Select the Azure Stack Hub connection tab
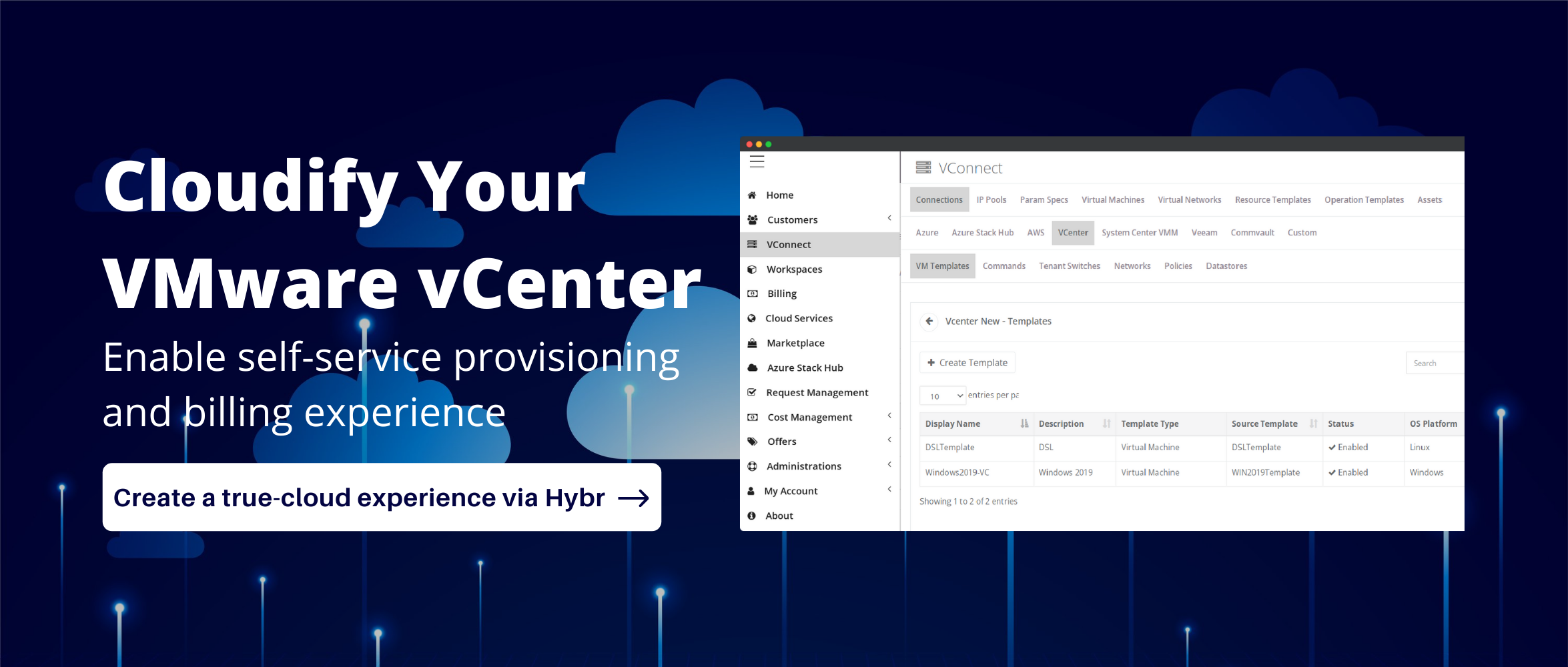The height and width of the screenshot is (667, 1568). (x=982, y=233)
